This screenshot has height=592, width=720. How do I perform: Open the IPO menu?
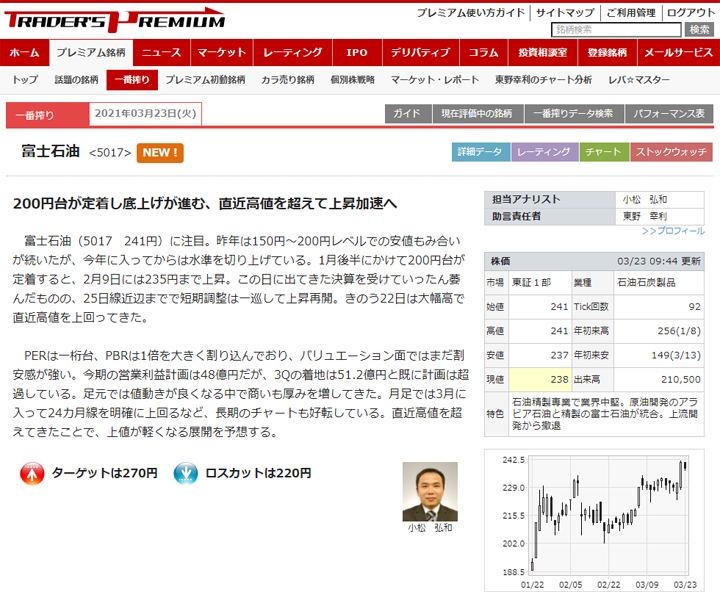point(357,53)
